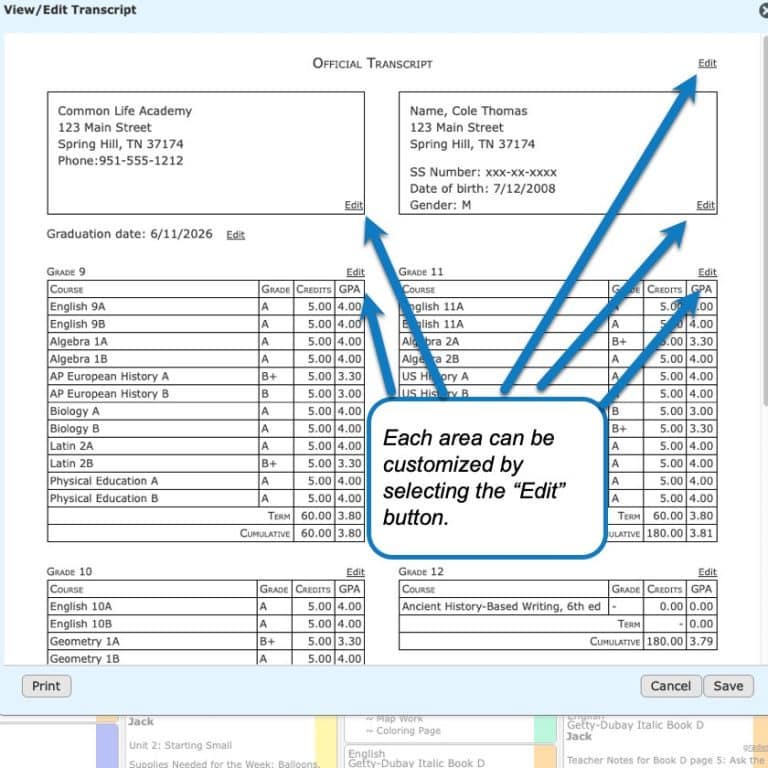Click the Grade 12 cumulative GPA 3.79
The image size is (768, 768).
(x=701, y=641)
